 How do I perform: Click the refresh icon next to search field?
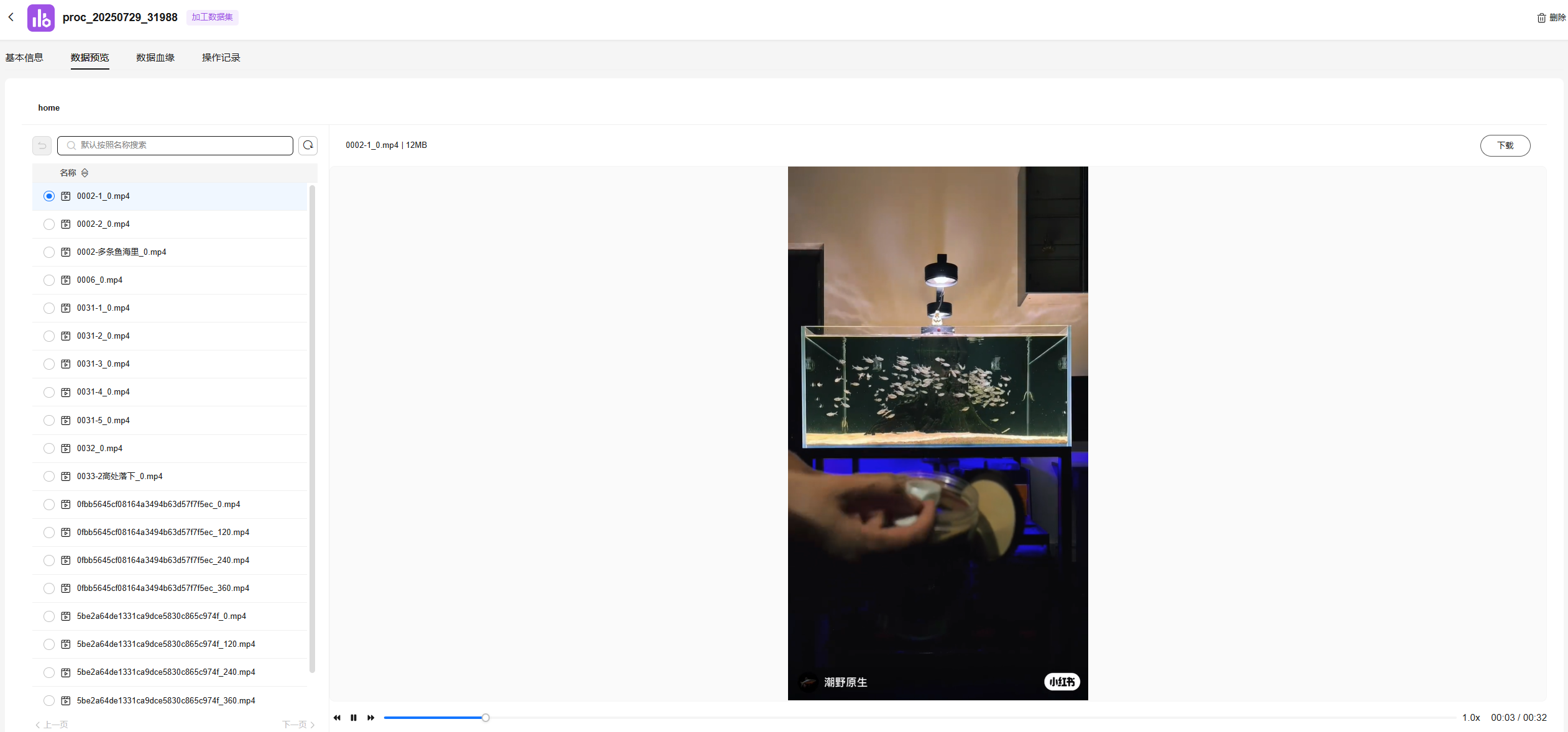308,145
